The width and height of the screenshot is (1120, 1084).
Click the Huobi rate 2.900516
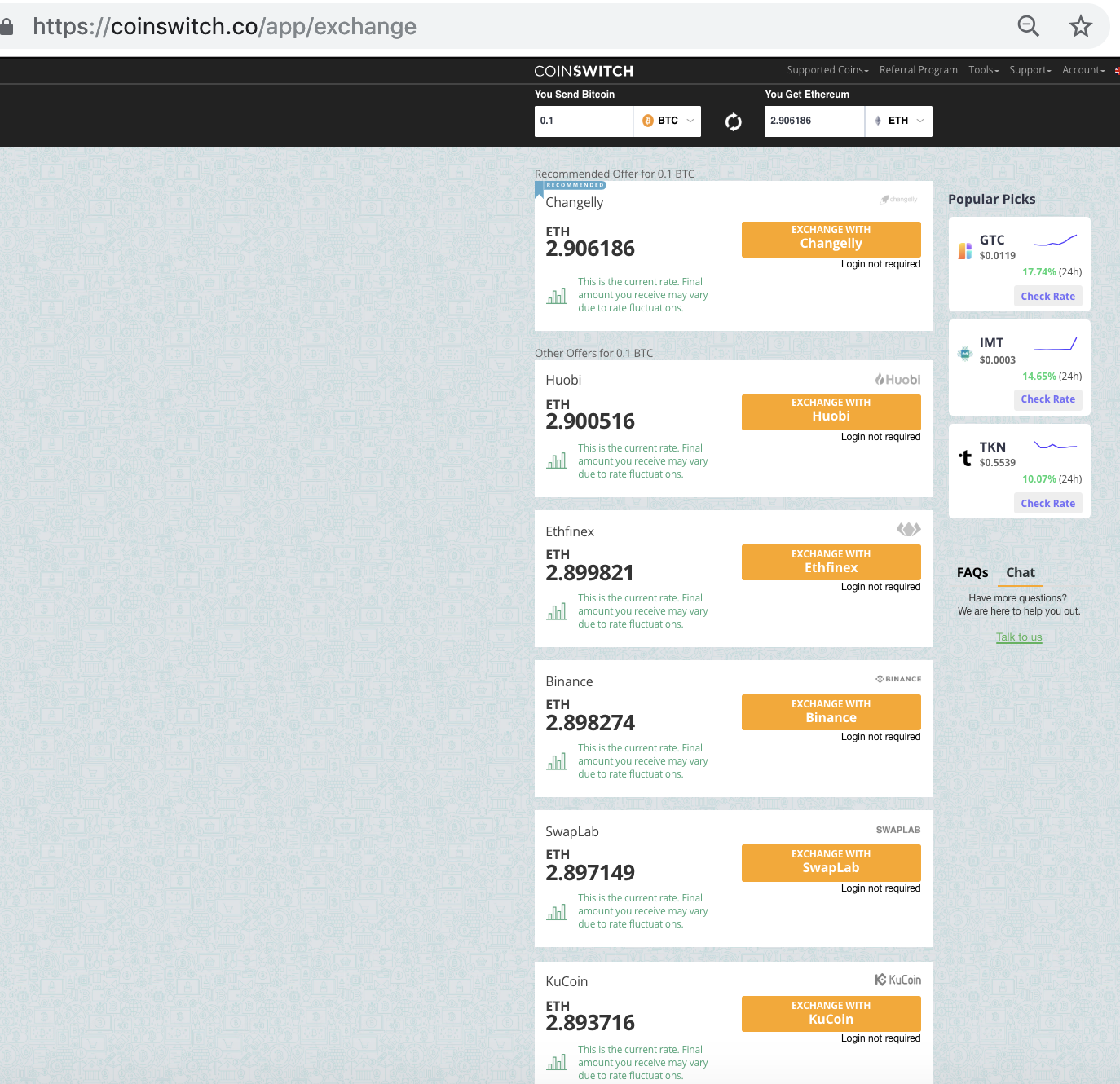point(590,421)
